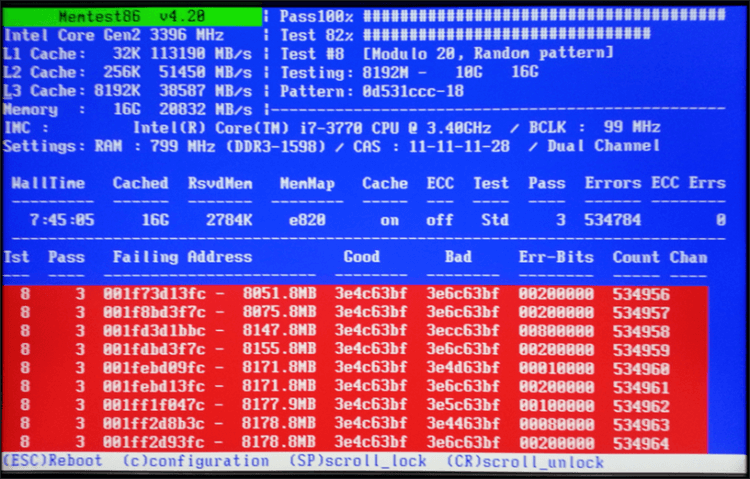Click the Cached column header

141,183
